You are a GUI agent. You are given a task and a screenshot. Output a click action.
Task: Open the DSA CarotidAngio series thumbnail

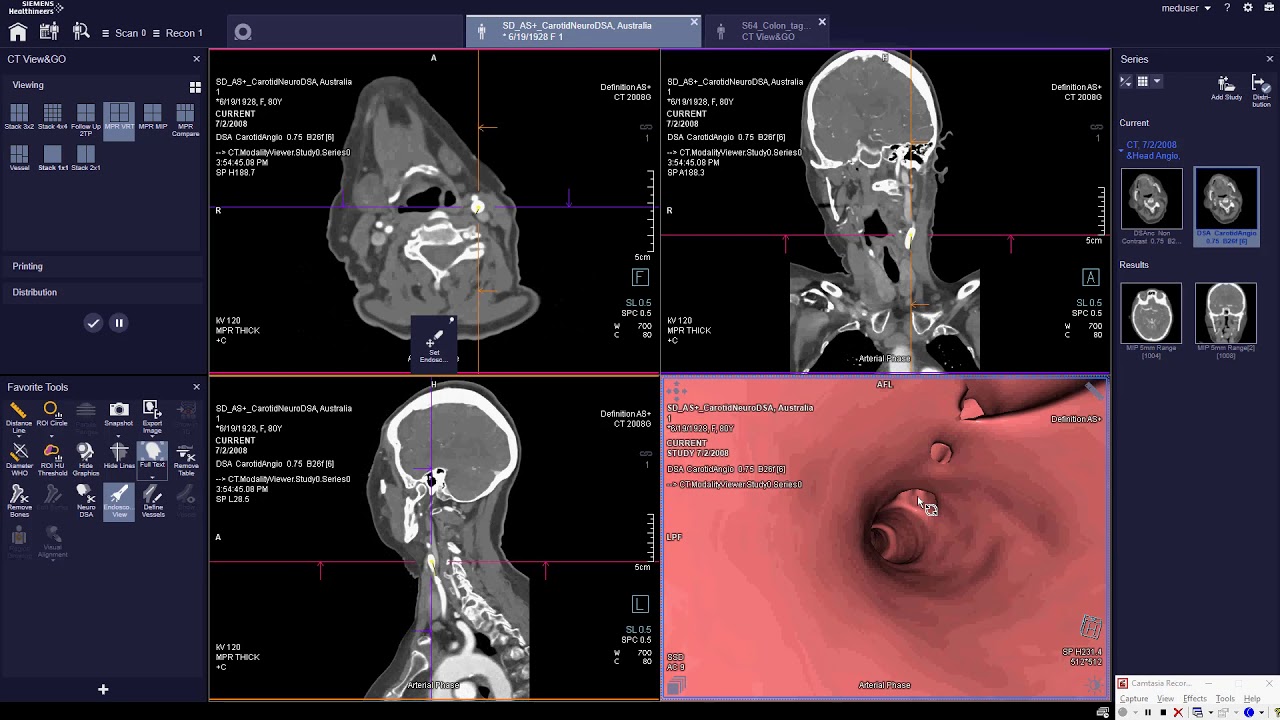pyautogui.click(x=1227, y=206)
